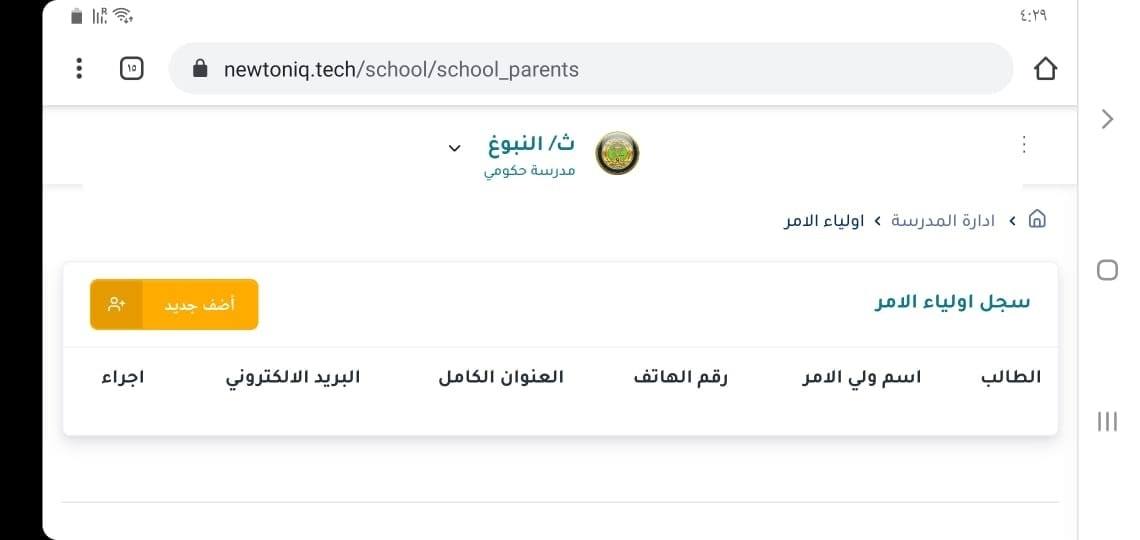1140x540 pixels.
Task: Go to dashboard via breadcrumb home icon
Action: [1037, 219]
